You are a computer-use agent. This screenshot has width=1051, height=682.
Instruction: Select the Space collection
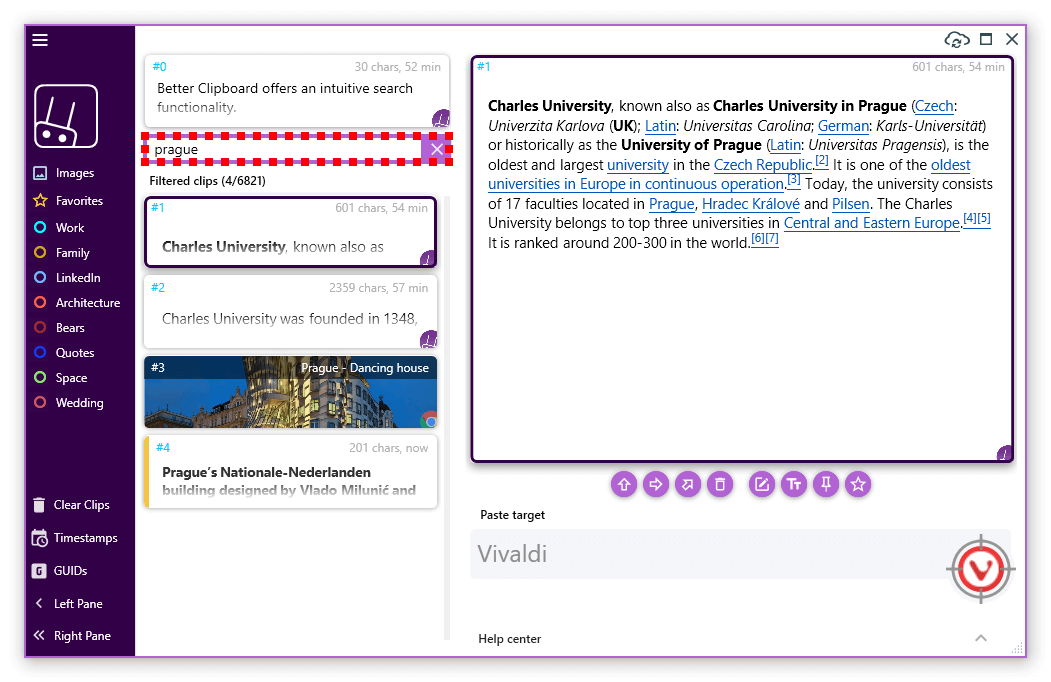coord(61,378)
